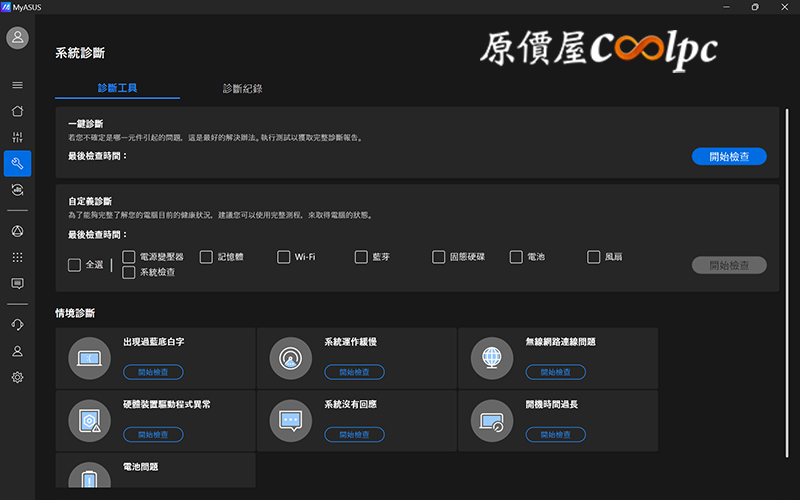The height and width of the screenshot is (500, 800).
Task: Open the triangle-in-circle sidebar icon
Action: coord(17,231)
